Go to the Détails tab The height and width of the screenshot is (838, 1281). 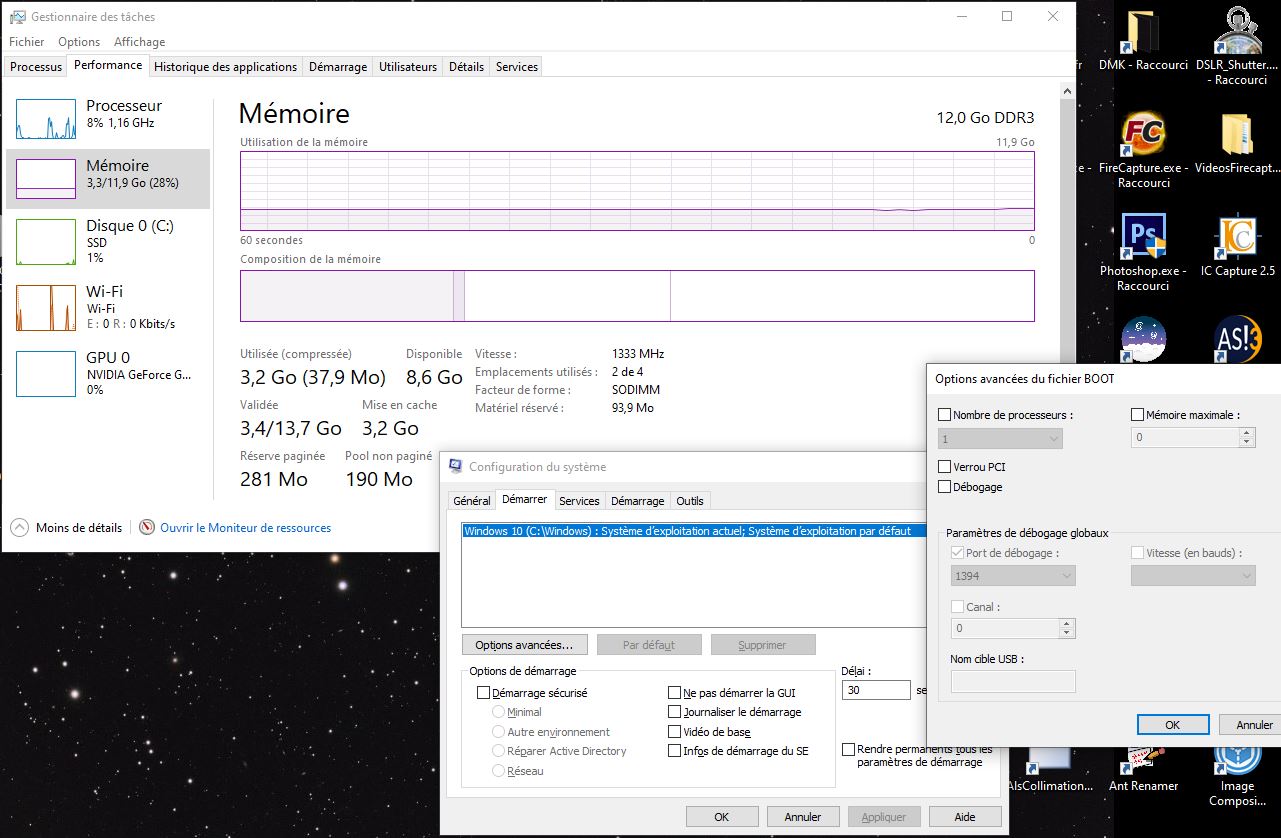point(466,67)
